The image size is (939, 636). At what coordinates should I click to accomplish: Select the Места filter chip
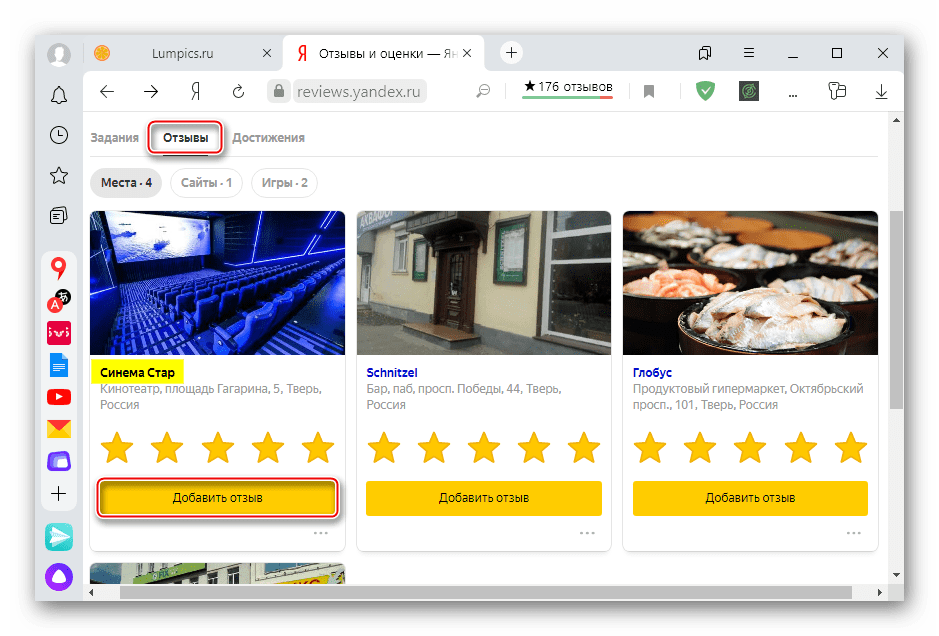(126, 183)
